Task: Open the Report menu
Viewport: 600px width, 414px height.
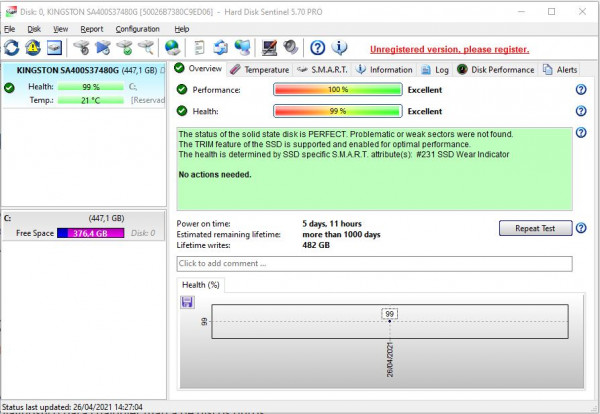Action: coord(92,29)
